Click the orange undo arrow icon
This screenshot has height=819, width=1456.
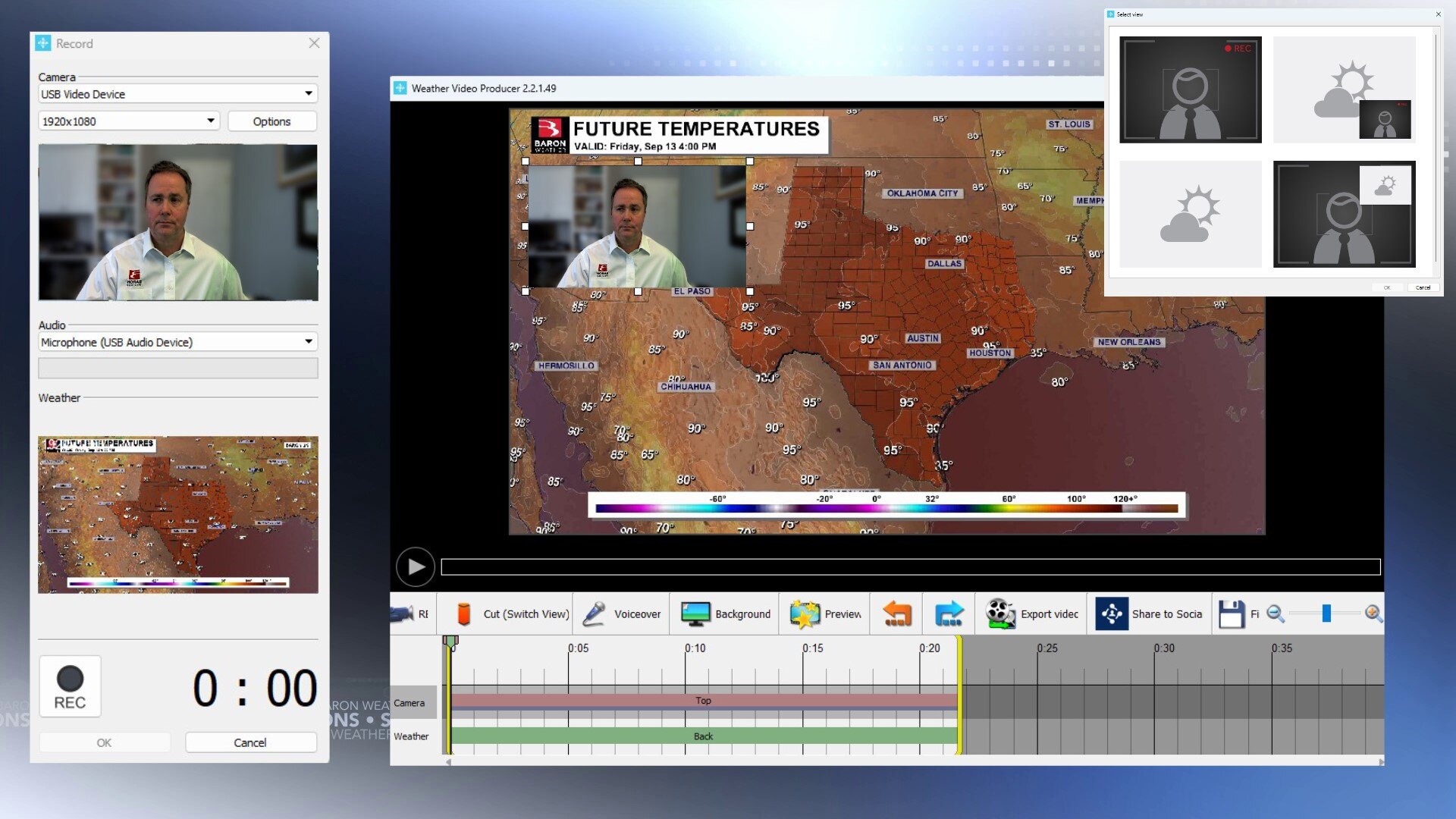tap(898, 614)
